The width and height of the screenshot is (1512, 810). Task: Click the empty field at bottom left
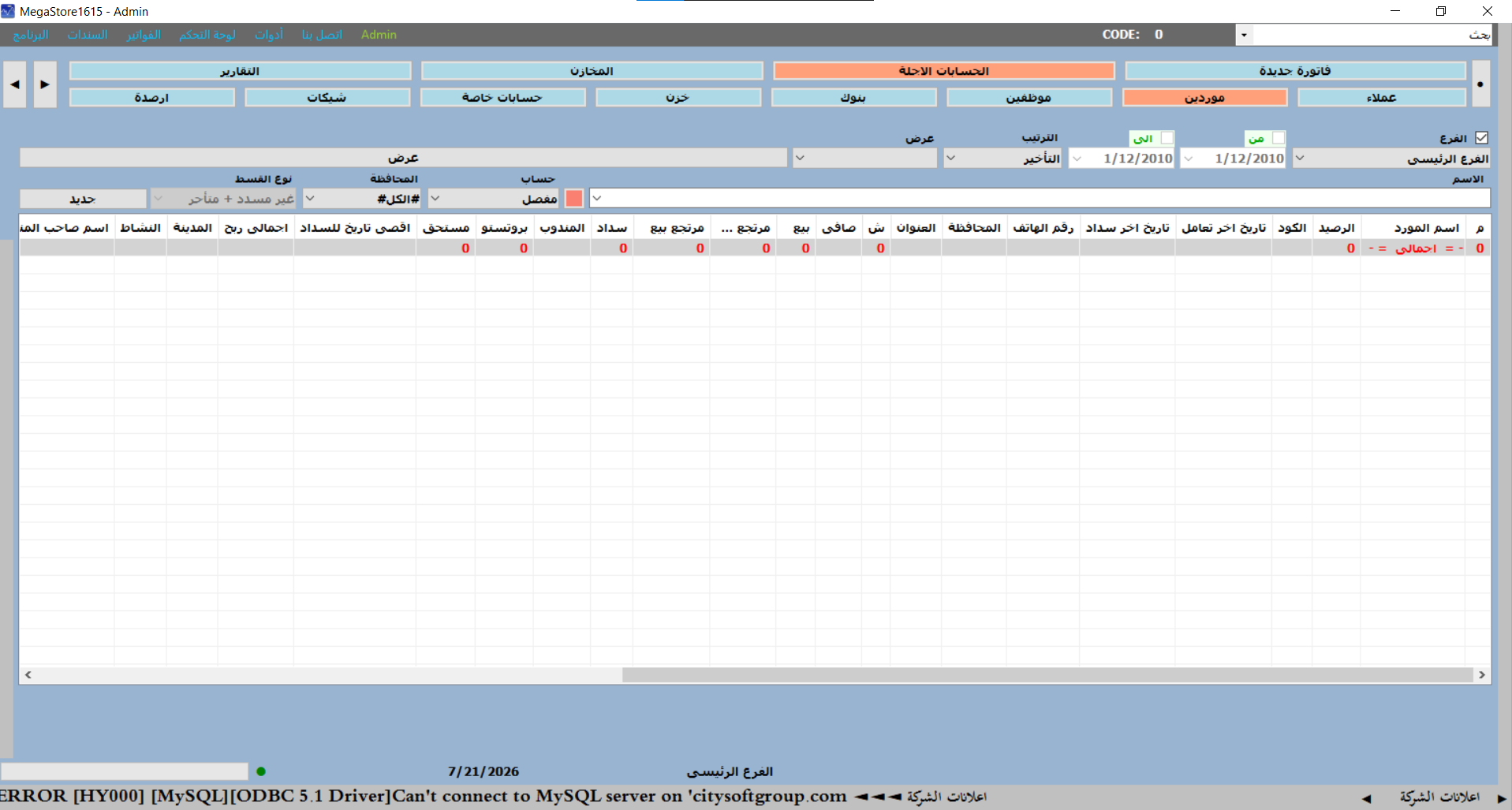[x=125, y=771]
